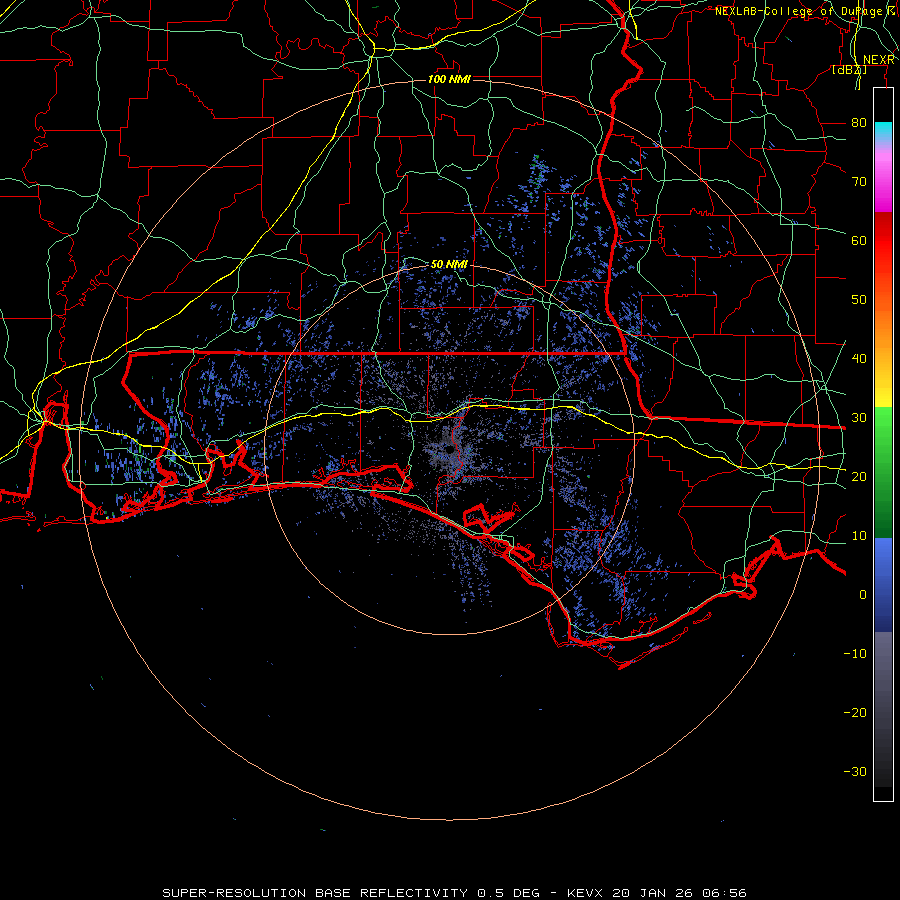Click the "-10" value on dBZ scale
900x900 pixels.
(855, 654)
